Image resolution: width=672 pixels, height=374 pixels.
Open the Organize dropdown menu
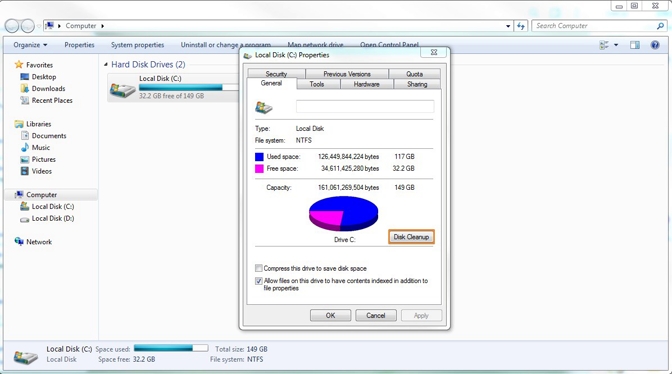pos(30,45)
